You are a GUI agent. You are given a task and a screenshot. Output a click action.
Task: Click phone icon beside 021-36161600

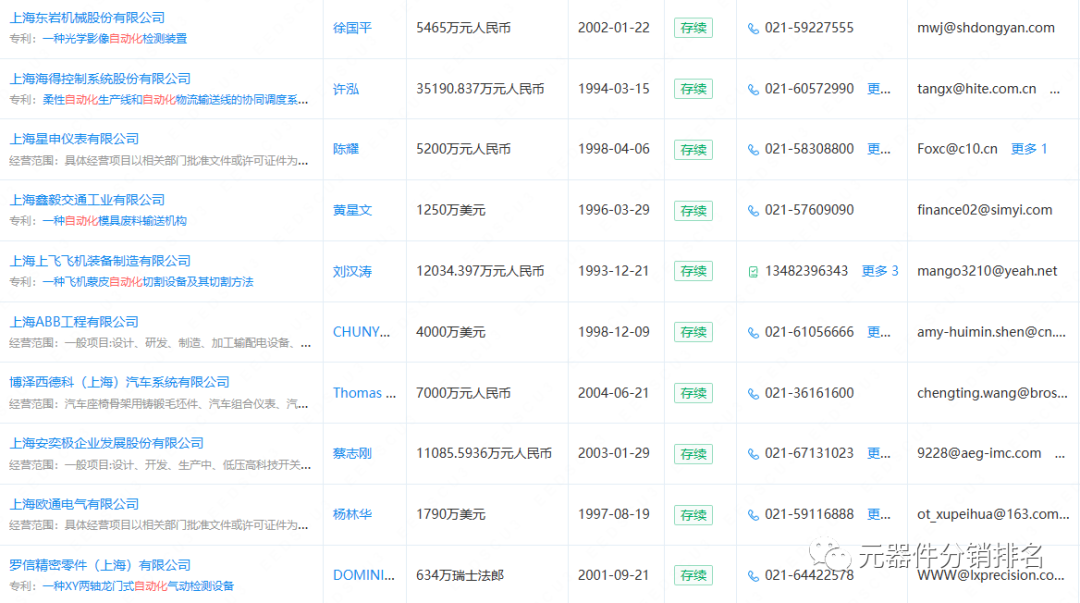(x=754, y=394)
